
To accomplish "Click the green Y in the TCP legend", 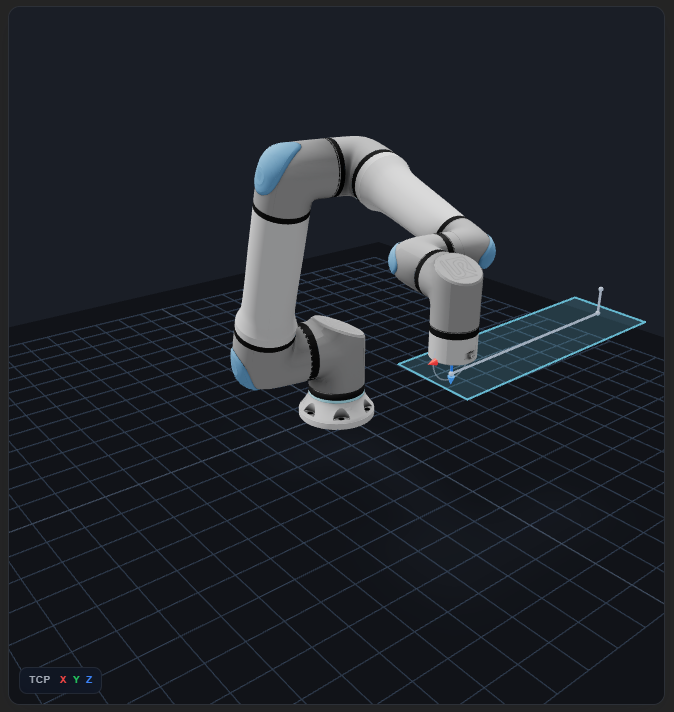I will coord(76,679).
